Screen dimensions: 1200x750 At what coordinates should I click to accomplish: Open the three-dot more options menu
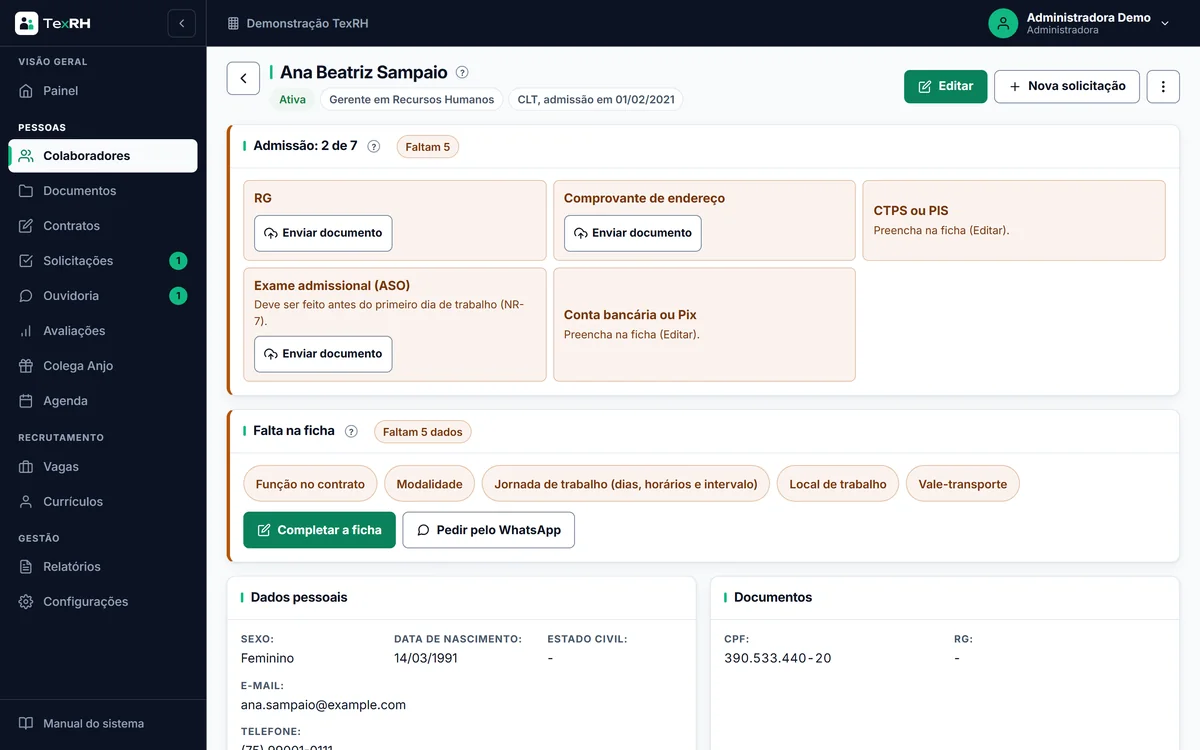click(x=1163, y=86)
